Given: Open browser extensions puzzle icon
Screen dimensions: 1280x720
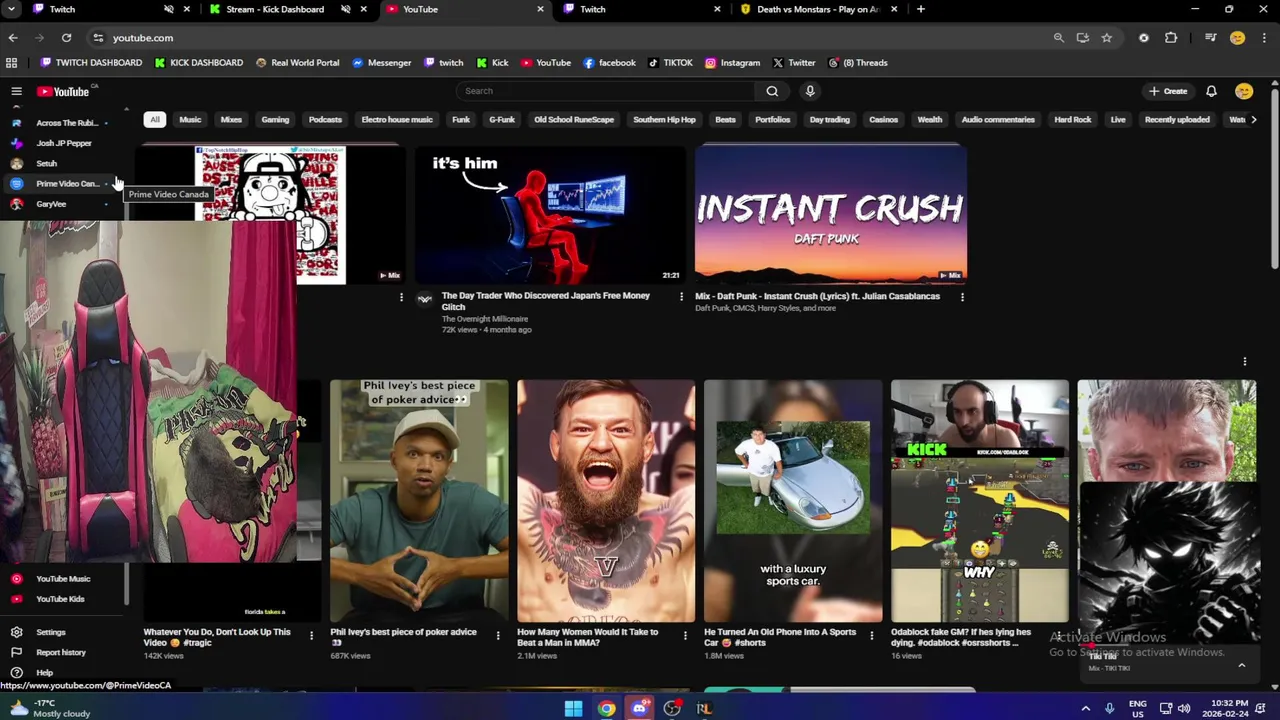Looking at the screenshot, I should [1171, 38].
